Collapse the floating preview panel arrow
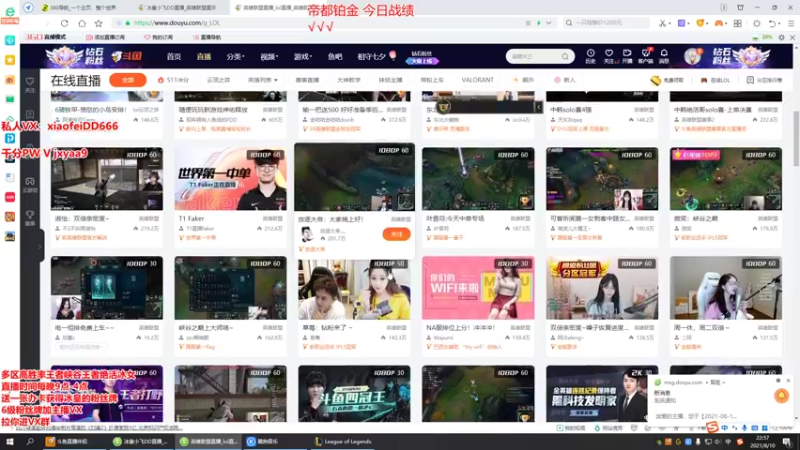 (538, 107)
